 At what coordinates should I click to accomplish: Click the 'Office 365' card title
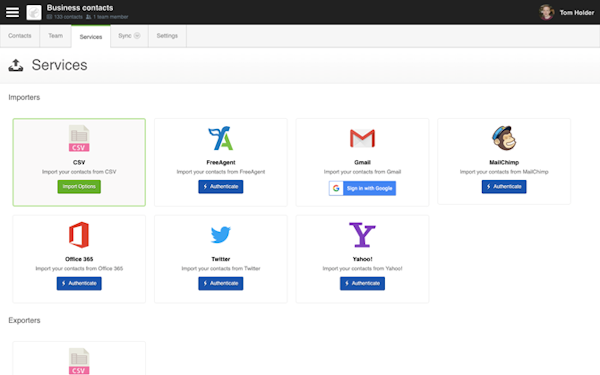click(79, 259)
